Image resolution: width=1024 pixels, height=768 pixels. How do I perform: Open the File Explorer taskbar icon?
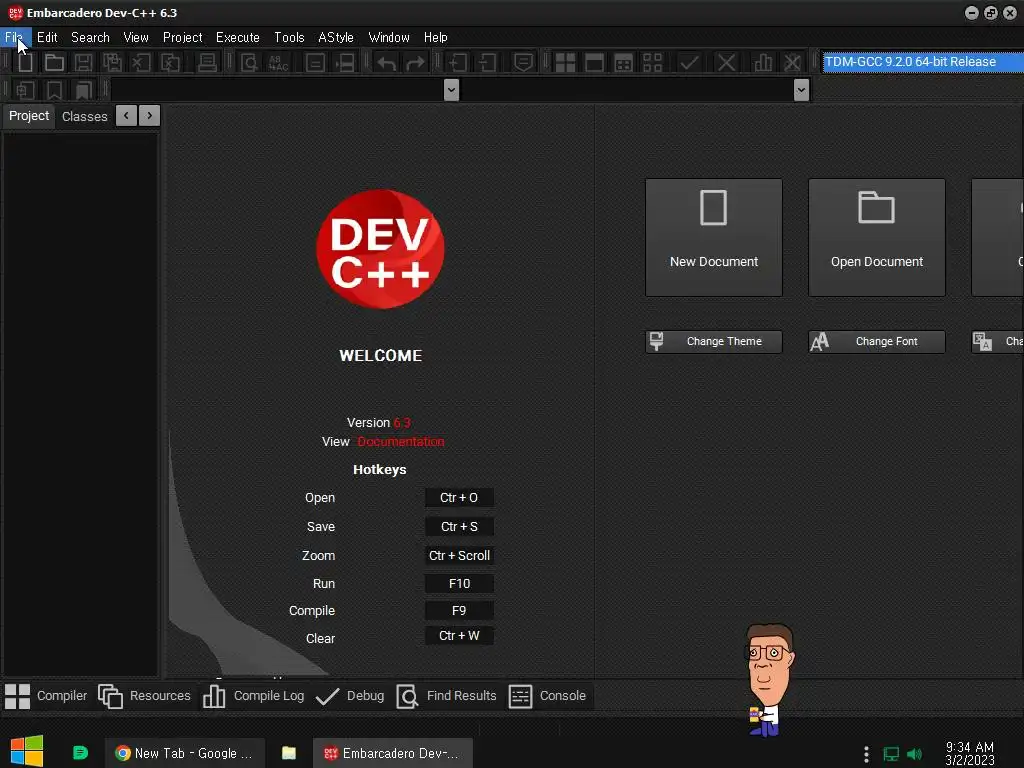(x=289, y=753)
